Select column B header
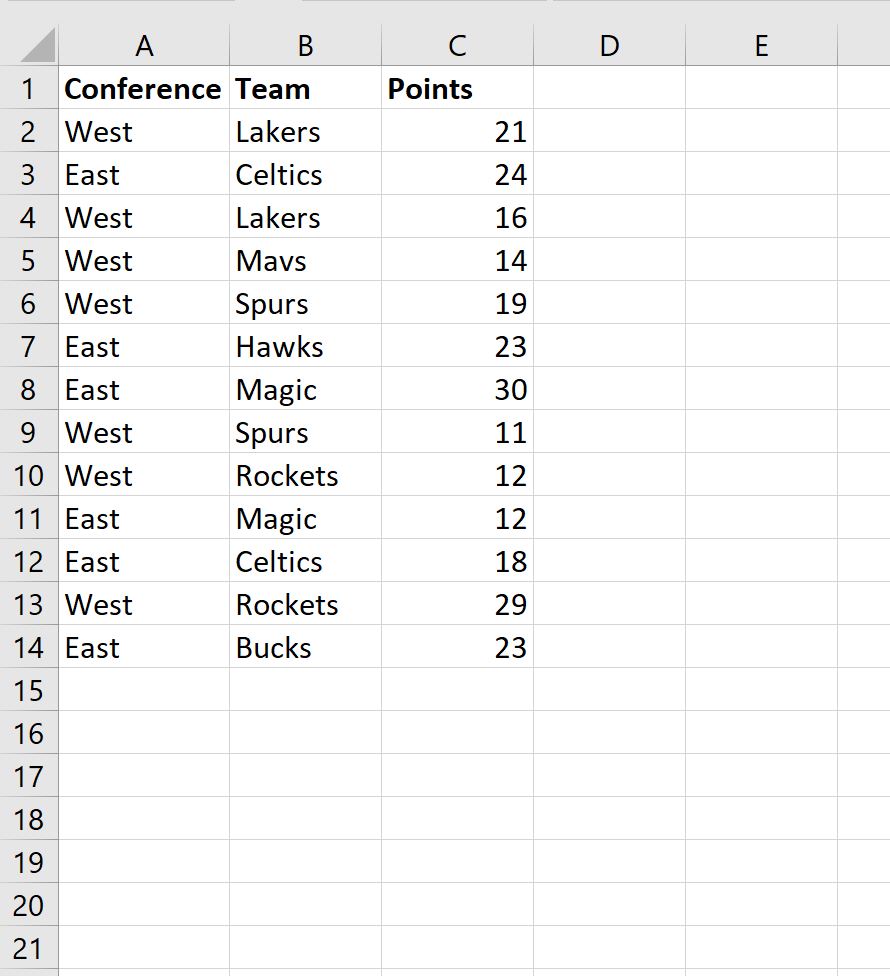This screenshot has height=976, width=890. click(x=305, y=45)
